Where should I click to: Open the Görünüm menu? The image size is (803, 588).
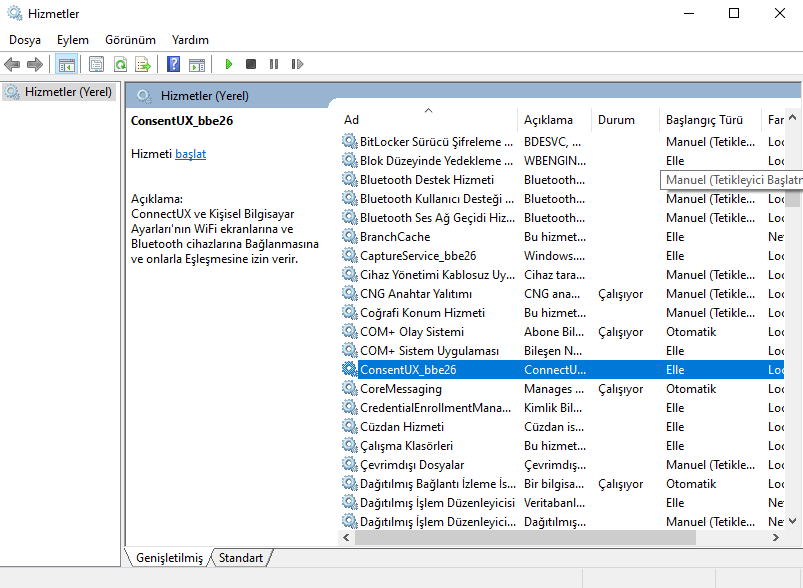(130, 40)
